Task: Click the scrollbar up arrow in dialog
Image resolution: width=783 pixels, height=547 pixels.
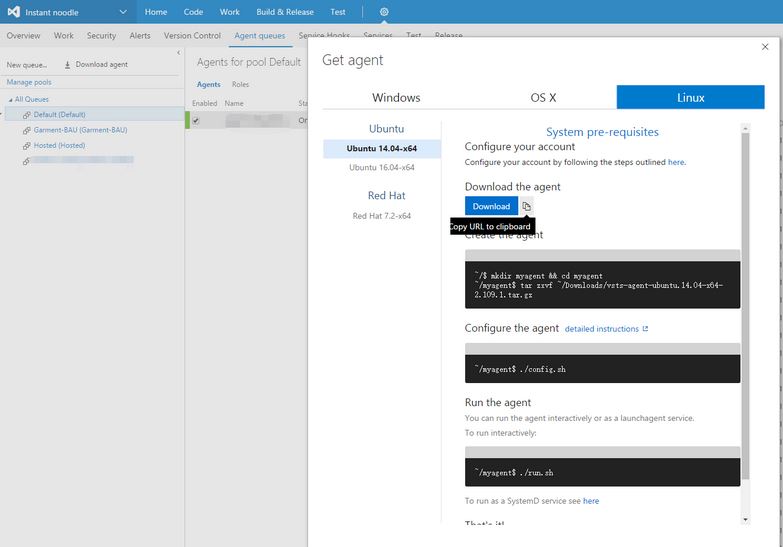Action: pyautogui.click(x=746, y=128)
